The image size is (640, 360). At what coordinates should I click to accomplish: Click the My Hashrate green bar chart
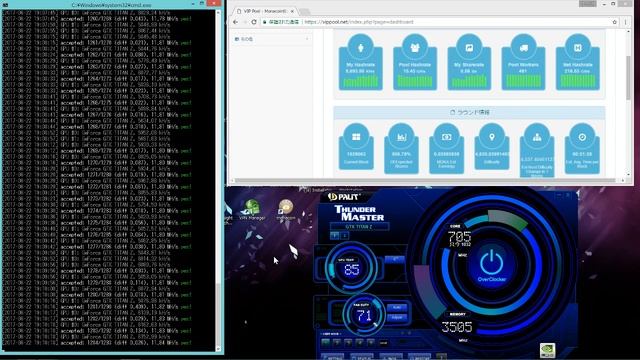coord(360,82)
